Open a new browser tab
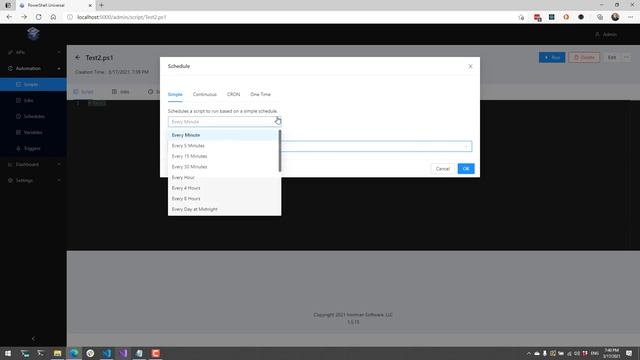The height and width of the screenshot is (360, 640). pos(102,5)
